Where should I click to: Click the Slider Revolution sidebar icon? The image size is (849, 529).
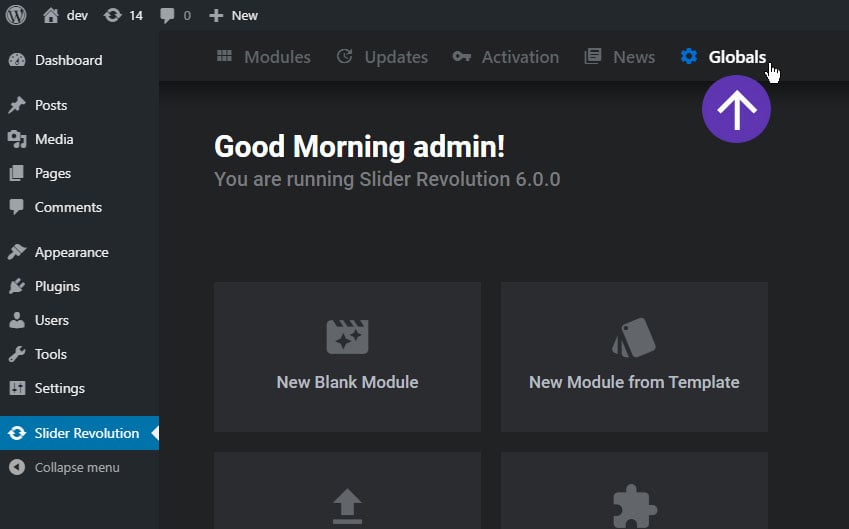tap(17, 433)
